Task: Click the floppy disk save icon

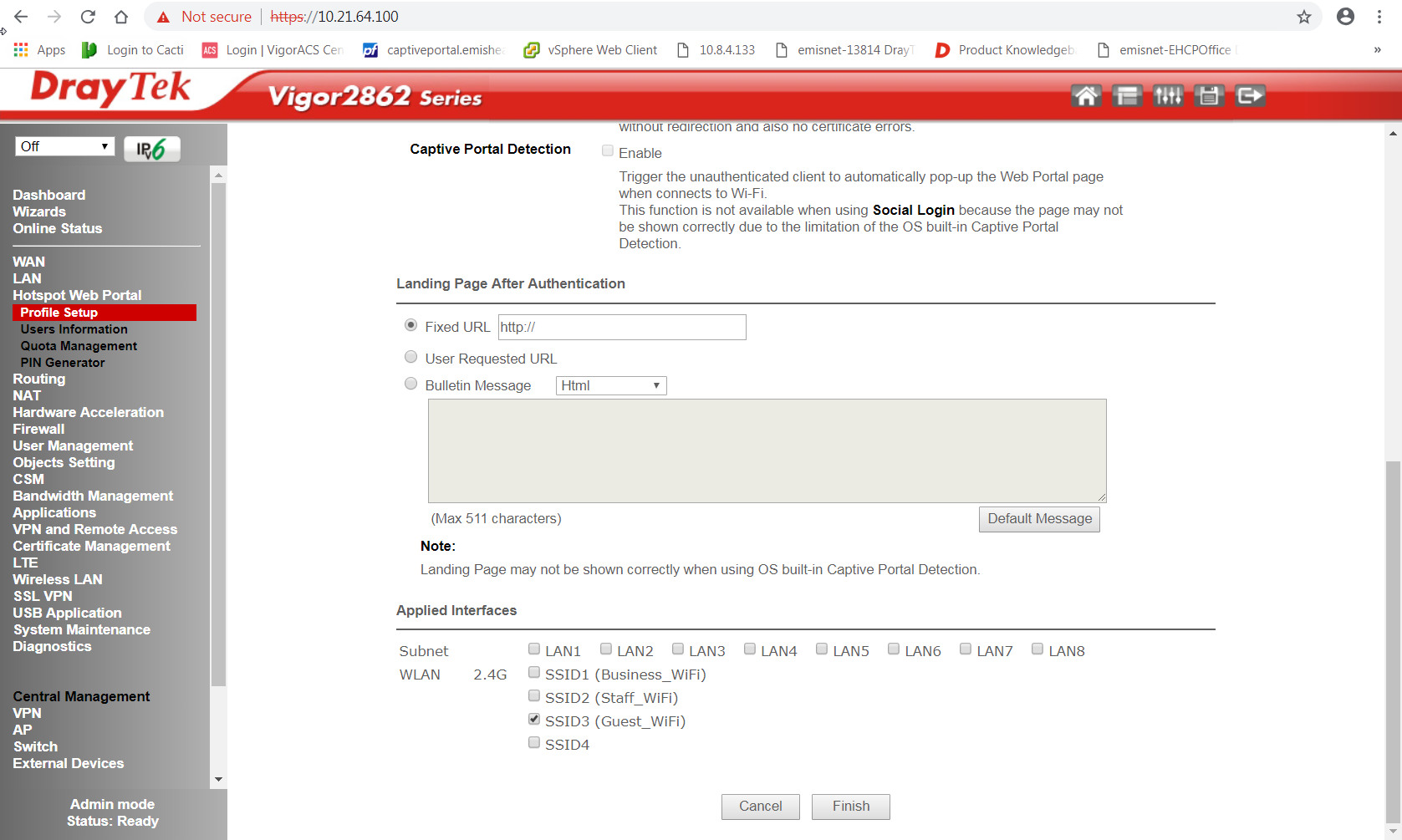Action: (1209, 96)
